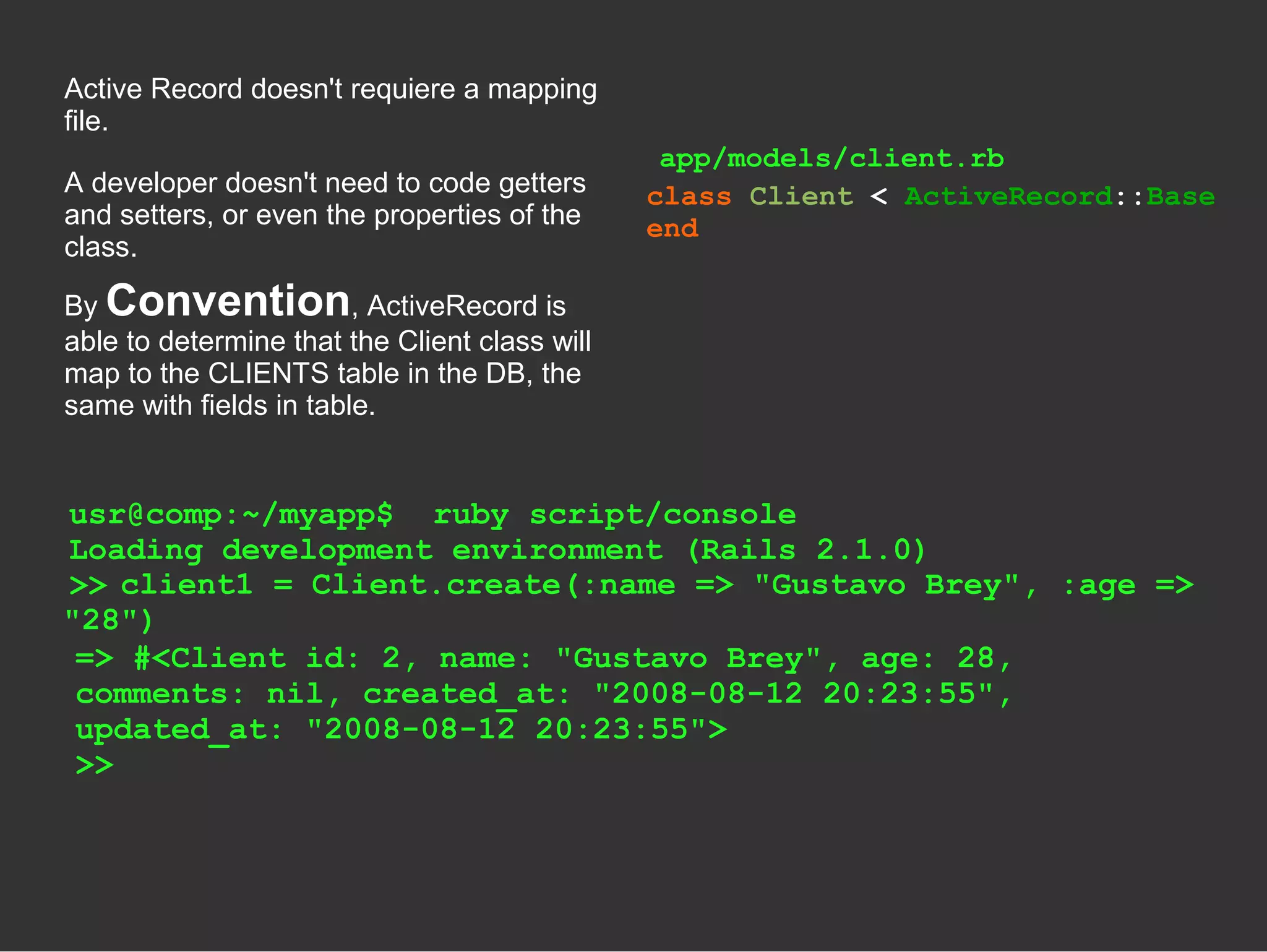The width and height of the screenshot is (1267, 952).
Task: Click 'Loading development environment (Rails 2.1.0)'
Action: [497, 550]
